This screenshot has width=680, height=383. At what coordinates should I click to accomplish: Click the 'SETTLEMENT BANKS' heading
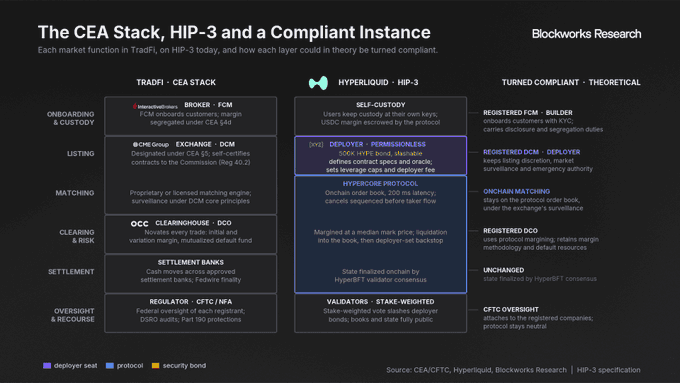click(191, 262)
